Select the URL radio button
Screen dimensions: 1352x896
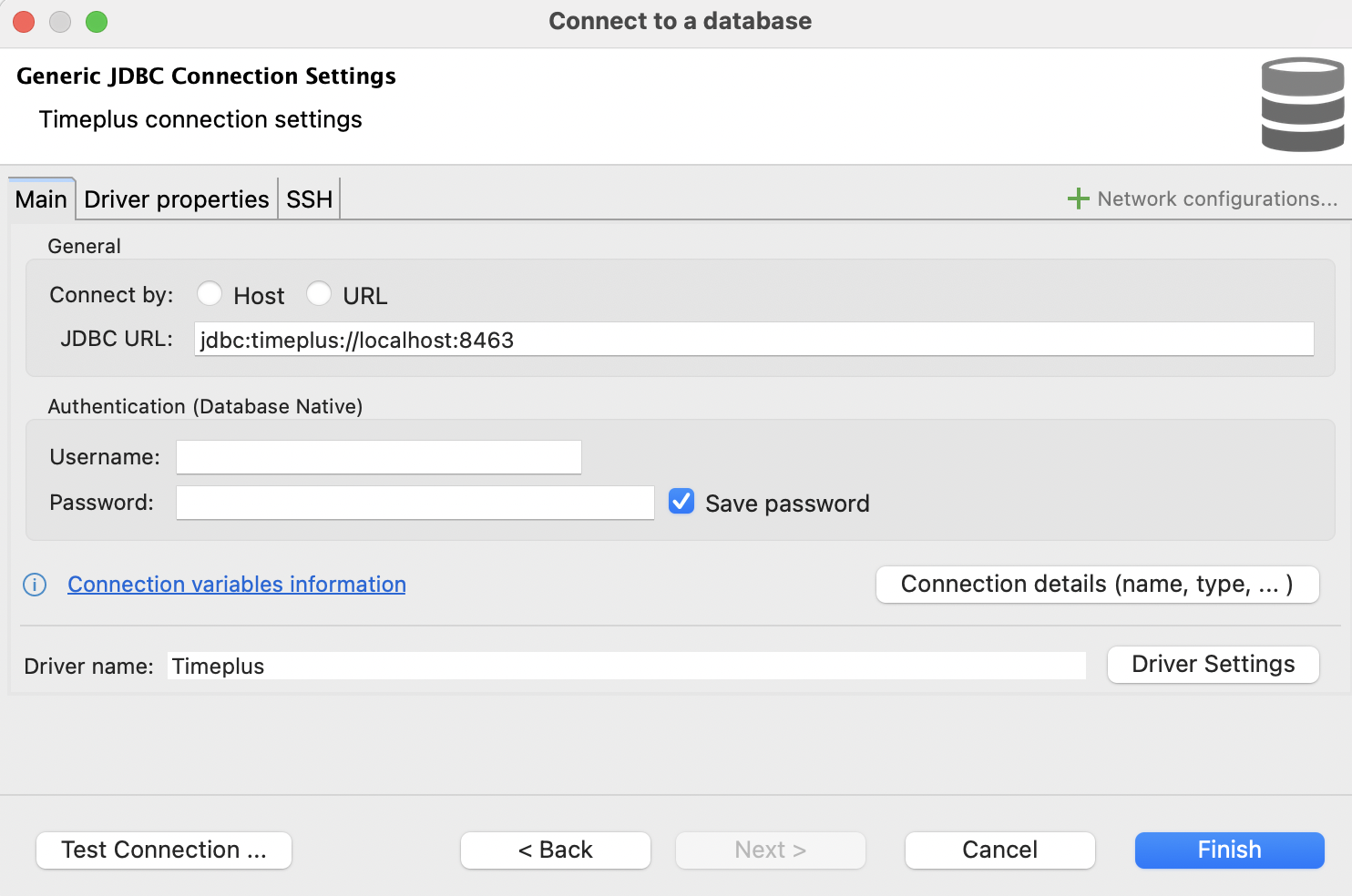point(319,294)
